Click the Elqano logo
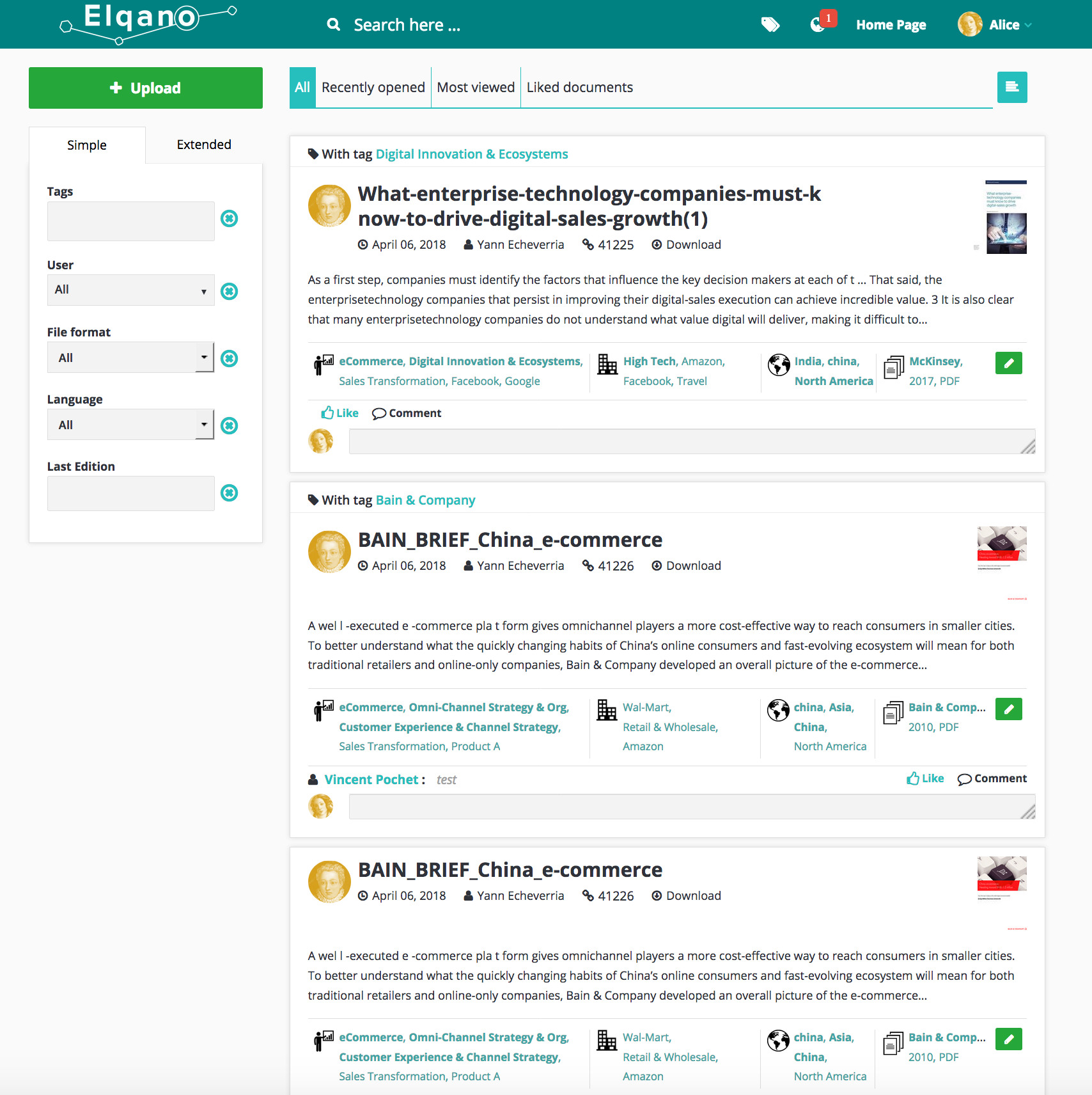1092x1095 pixels. [x=148, y=24]
